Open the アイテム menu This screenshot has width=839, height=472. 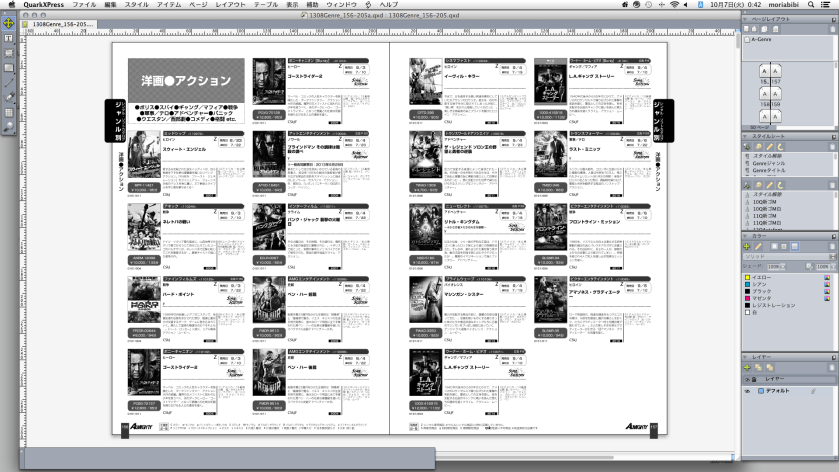[169, 4]
